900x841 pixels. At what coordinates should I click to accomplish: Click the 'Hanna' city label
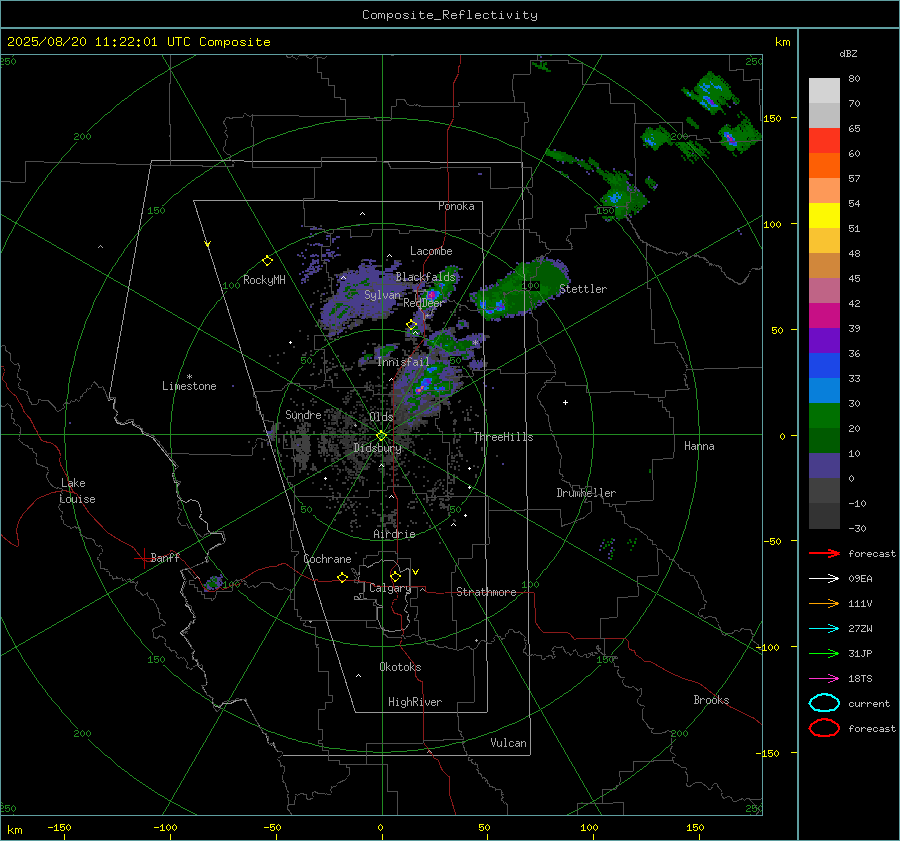699,446
